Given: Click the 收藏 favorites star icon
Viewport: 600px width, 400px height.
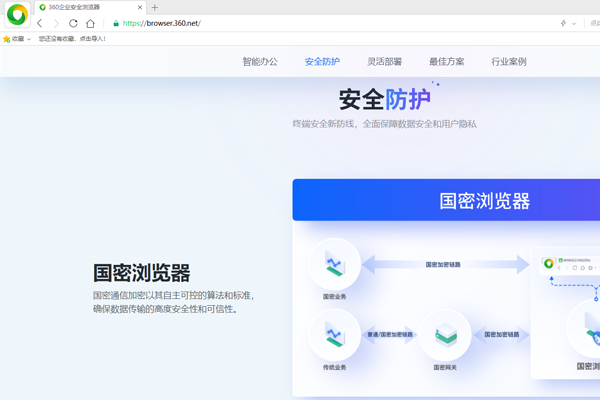Looking at the screenshot, I should click(7, 39).
